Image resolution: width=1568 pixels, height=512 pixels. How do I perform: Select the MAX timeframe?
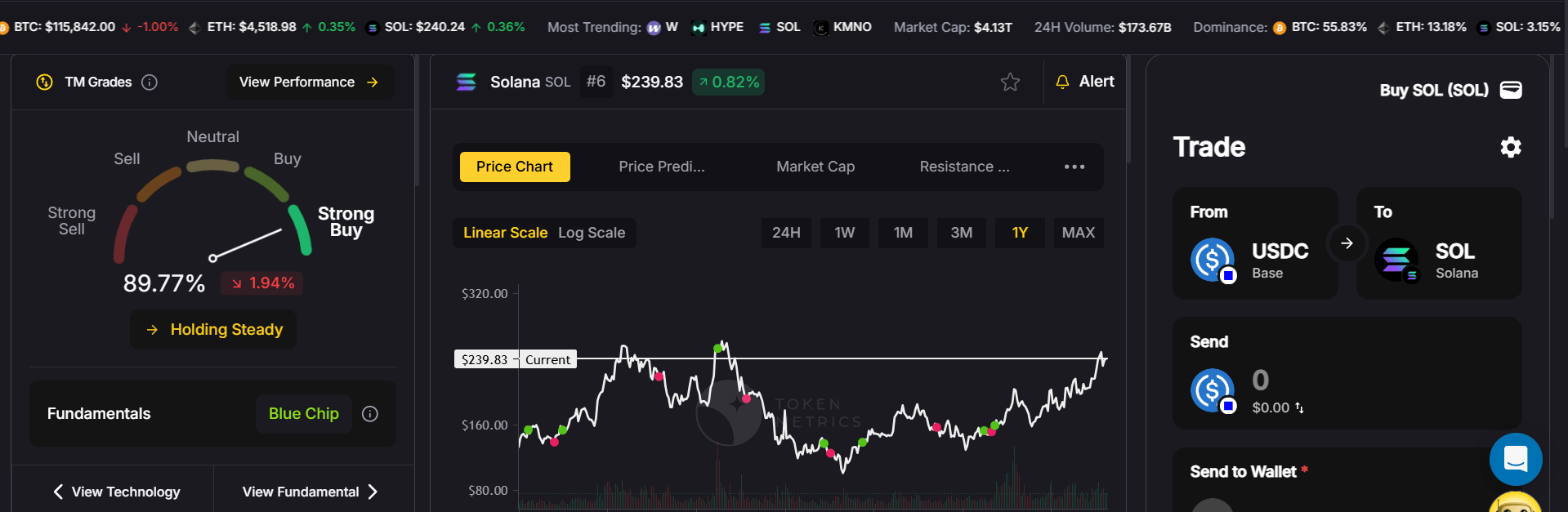coord(1079,233)
